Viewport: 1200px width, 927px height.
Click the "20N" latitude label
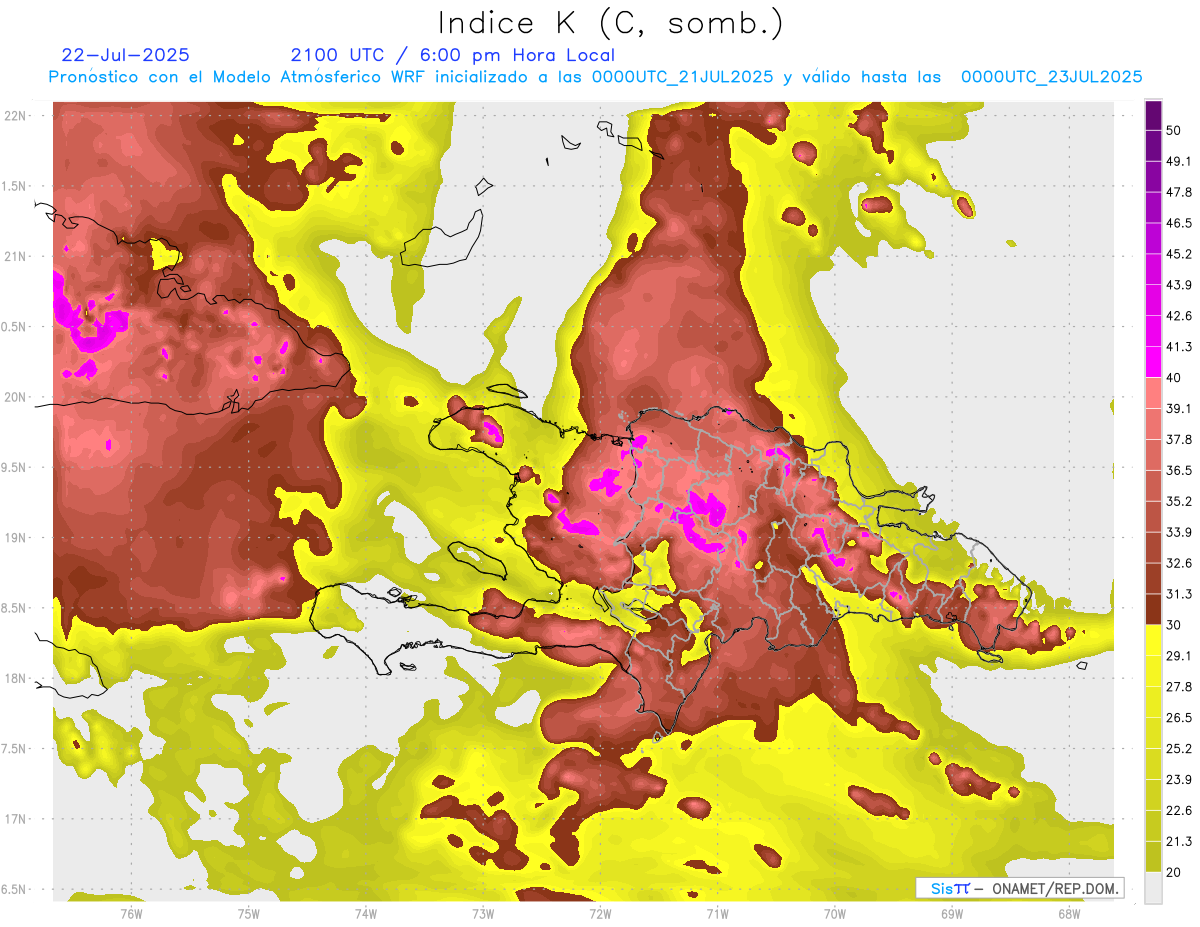[x=15, y=397]
